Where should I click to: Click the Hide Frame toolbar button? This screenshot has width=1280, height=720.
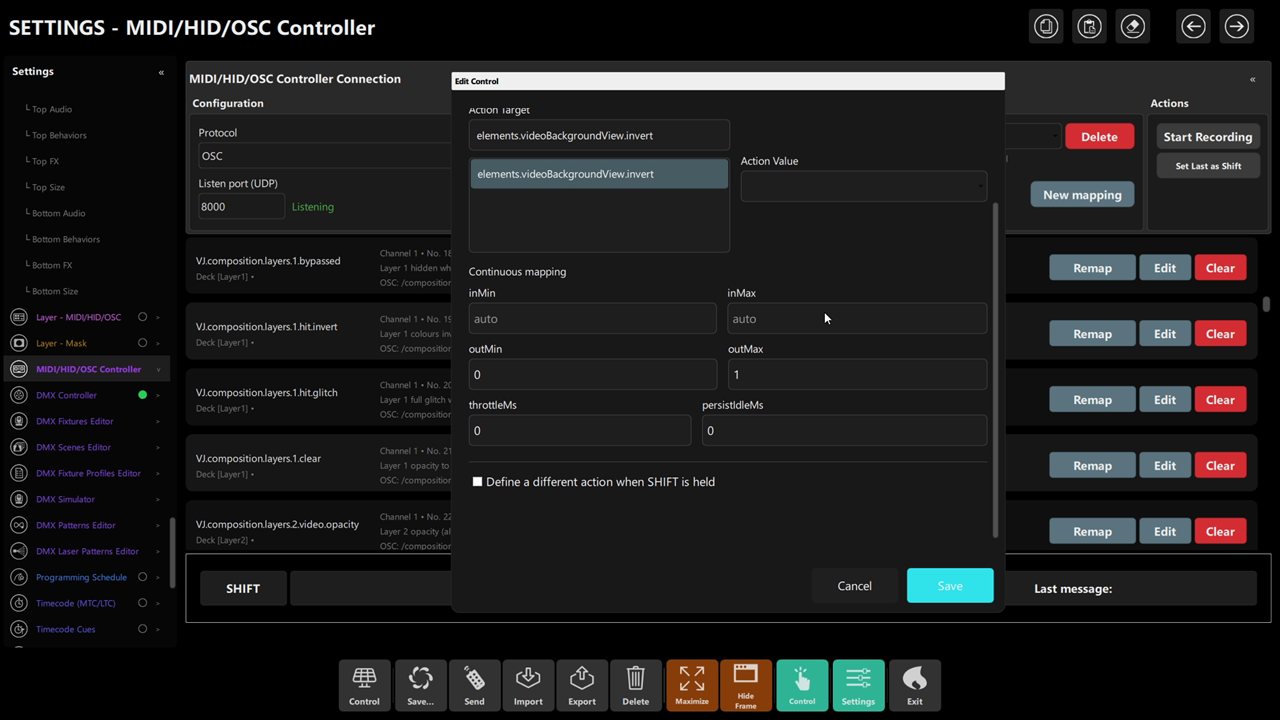point(746,685)
